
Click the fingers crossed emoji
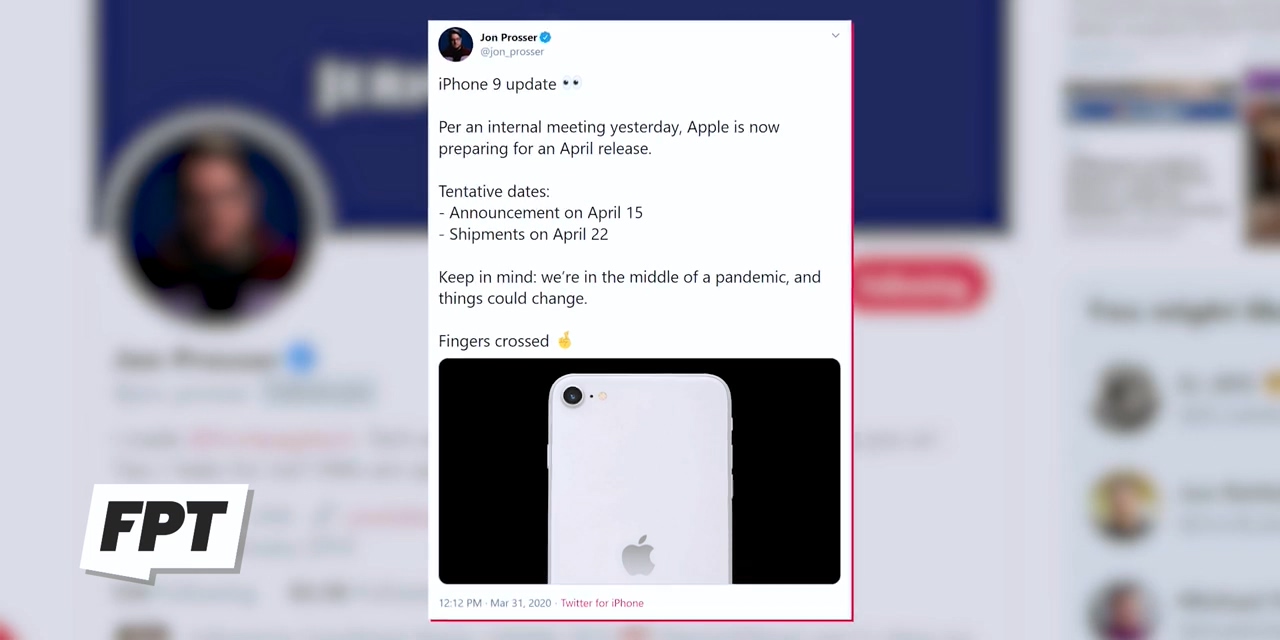(564, 340)
